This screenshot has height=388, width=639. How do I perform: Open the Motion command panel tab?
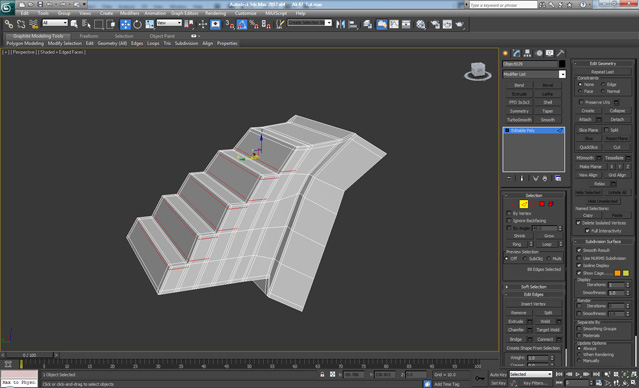click(539, 53)
